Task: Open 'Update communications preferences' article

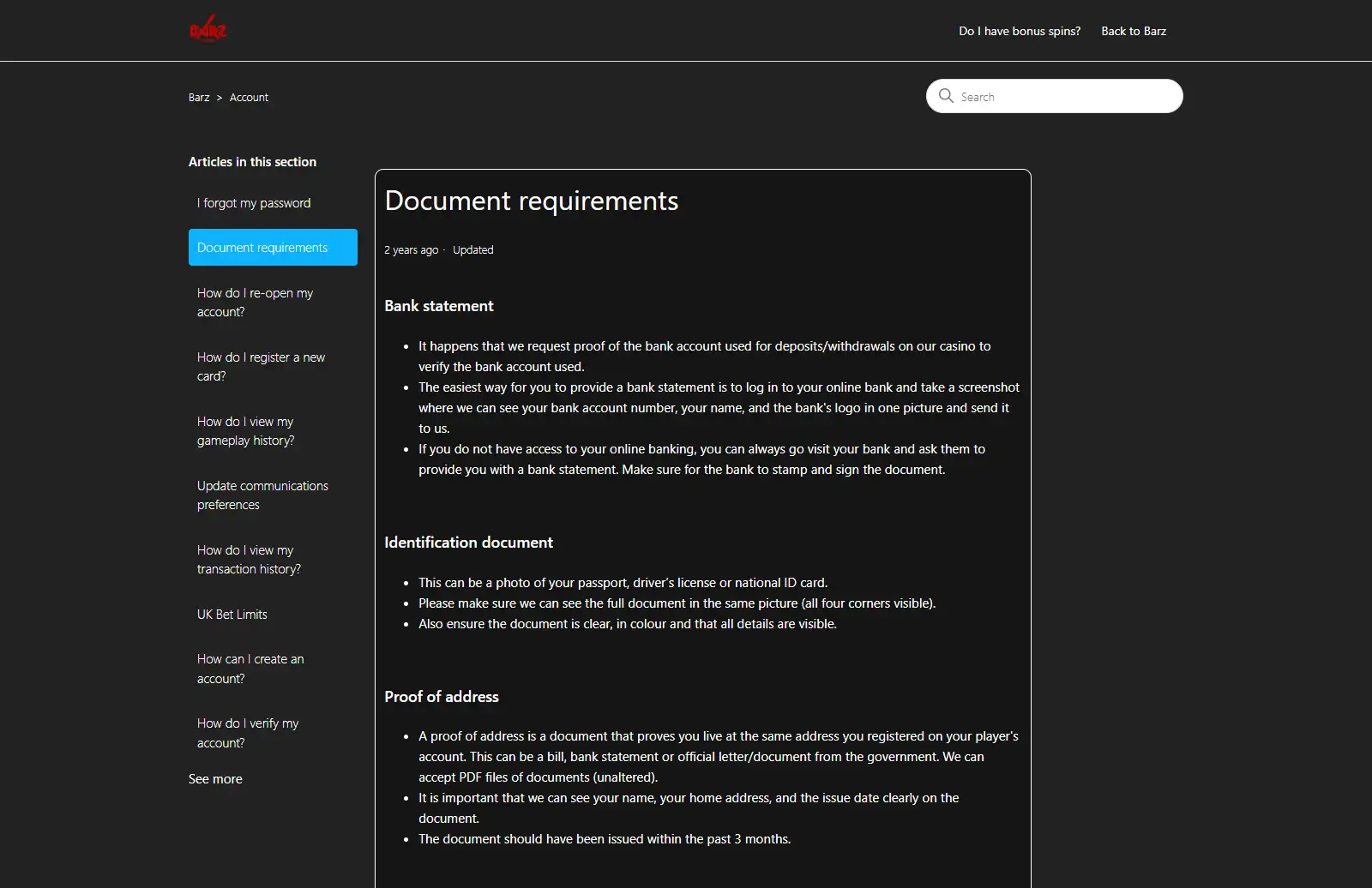Action: (273, 495)
